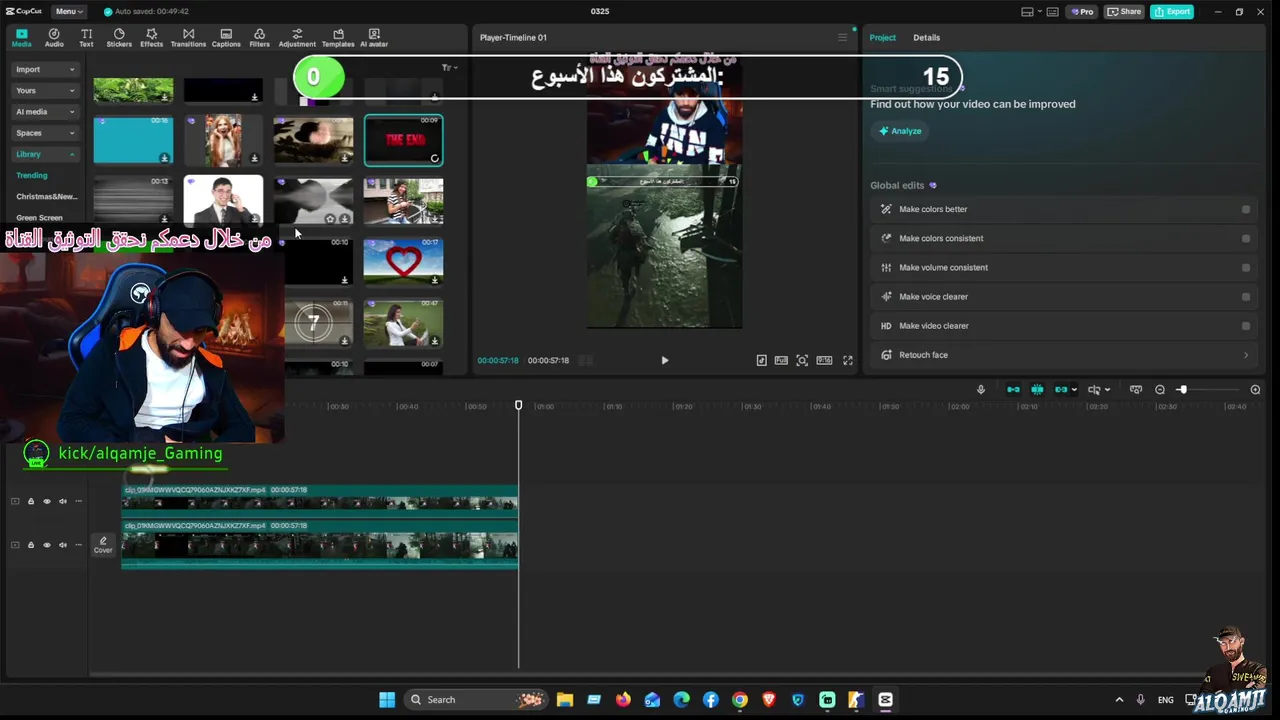This screenshot has width=1280, height=720.
Task: Collapse the Library section in sidebar
Action: [x=45, y=154]
